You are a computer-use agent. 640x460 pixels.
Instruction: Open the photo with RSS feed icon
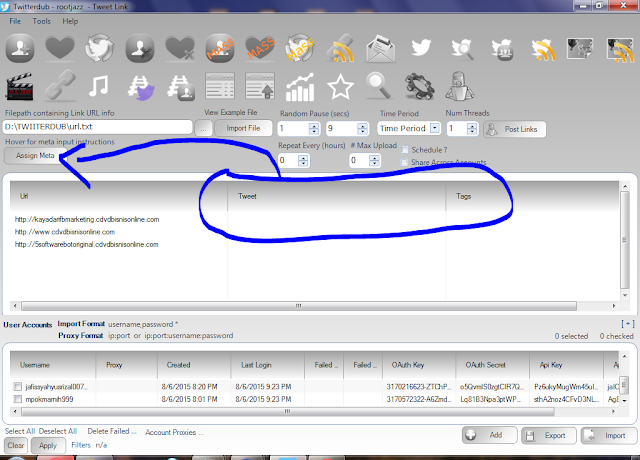620,50
